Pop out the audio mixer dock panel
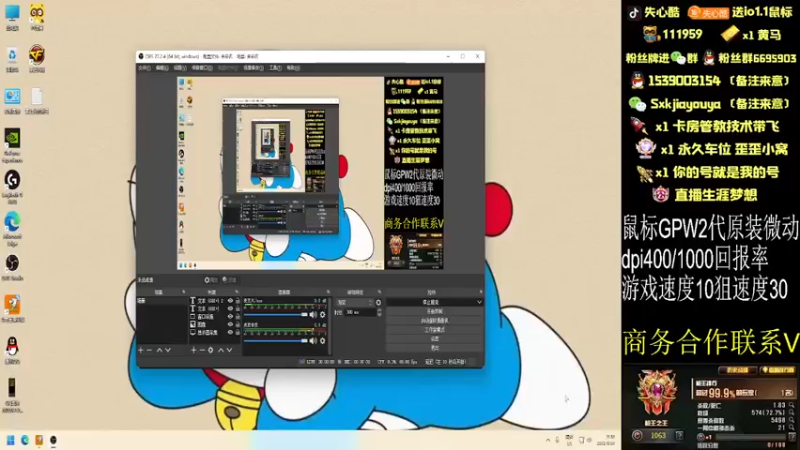 click(328, 292)
